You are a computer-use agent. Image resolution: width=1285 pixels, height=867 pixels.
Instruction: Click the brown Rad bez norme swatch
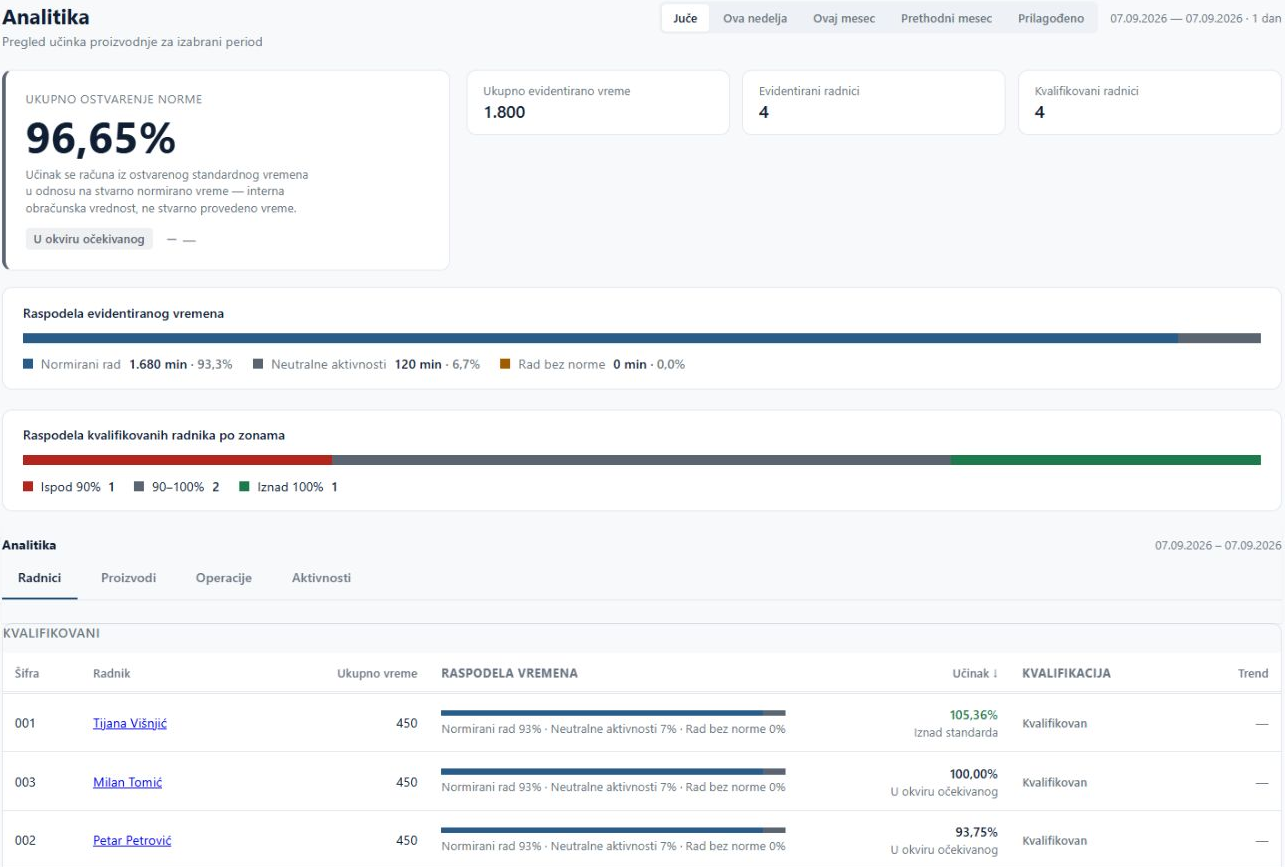click(505, 364)
